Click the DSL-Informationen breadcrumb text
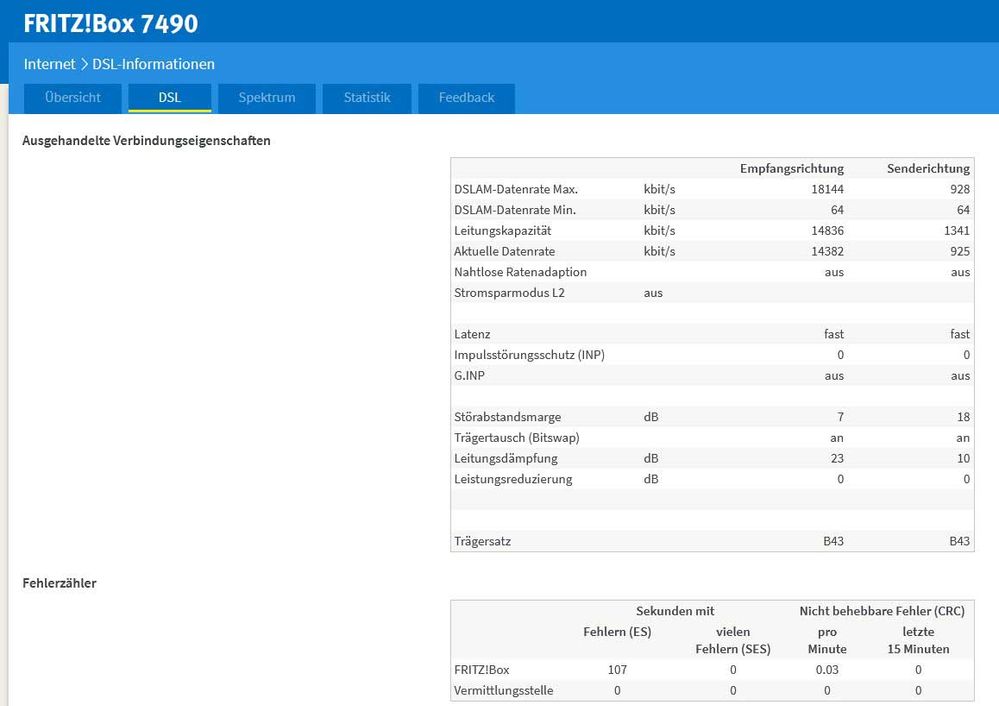 coord(153,64)
